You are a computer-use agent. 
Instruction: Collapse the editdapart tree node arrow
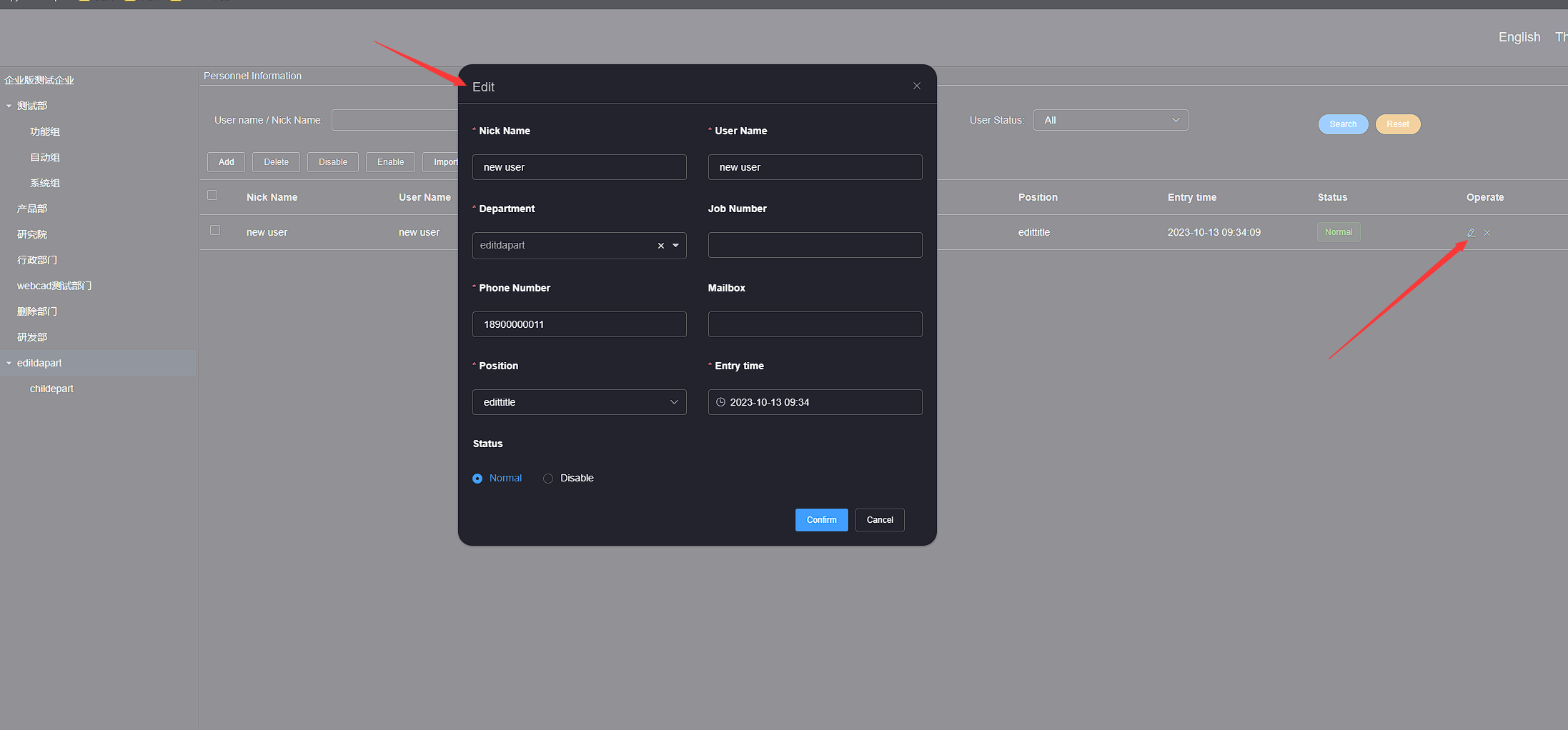click(x=9, y=363)
